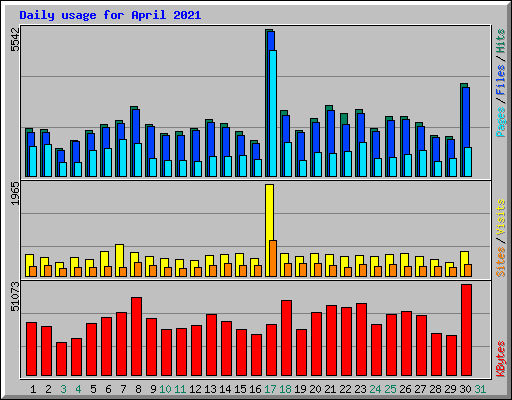
Task: Select day 1 on the x-axis
Action: tap(33, 389)
